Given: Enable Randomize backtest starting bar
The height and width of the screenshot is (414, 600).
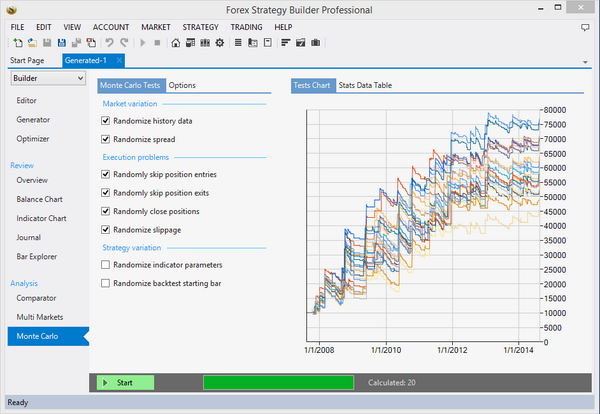Looking at the screenshot, I should (105, 283).
